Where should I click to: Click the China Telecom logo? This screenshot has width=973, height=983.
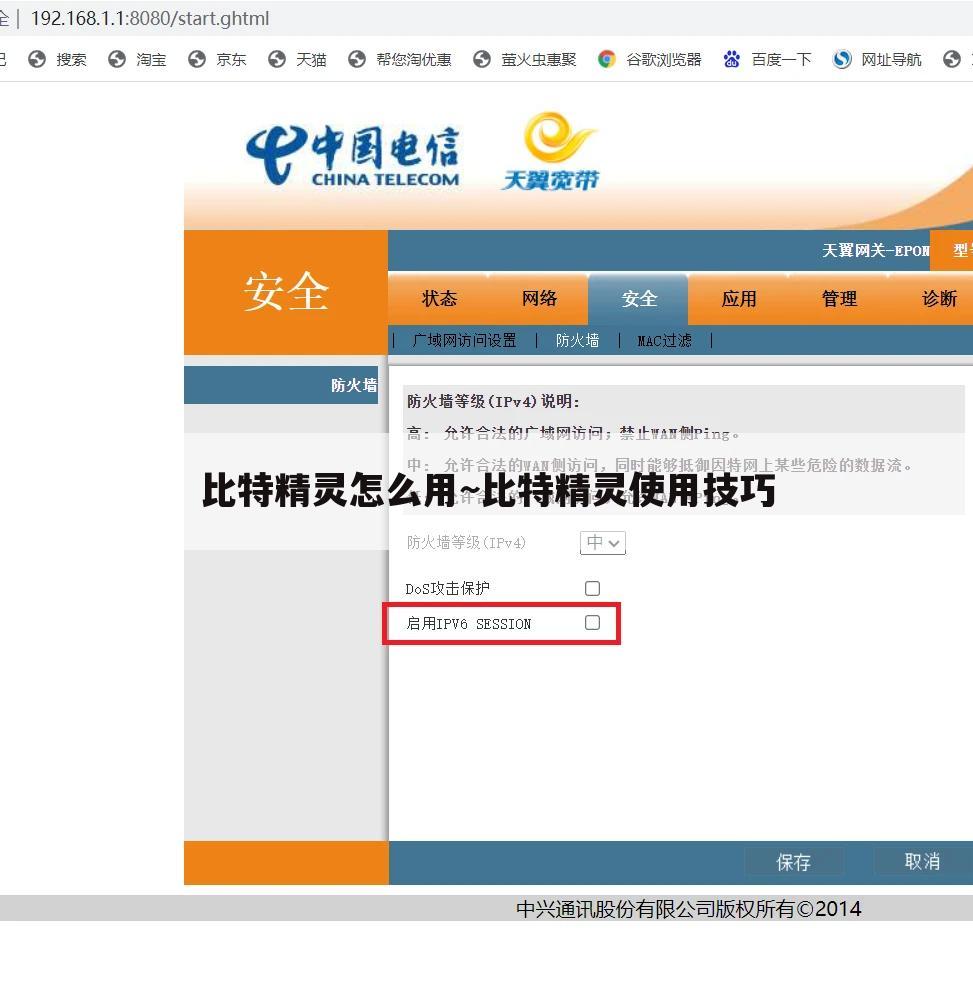352,155
